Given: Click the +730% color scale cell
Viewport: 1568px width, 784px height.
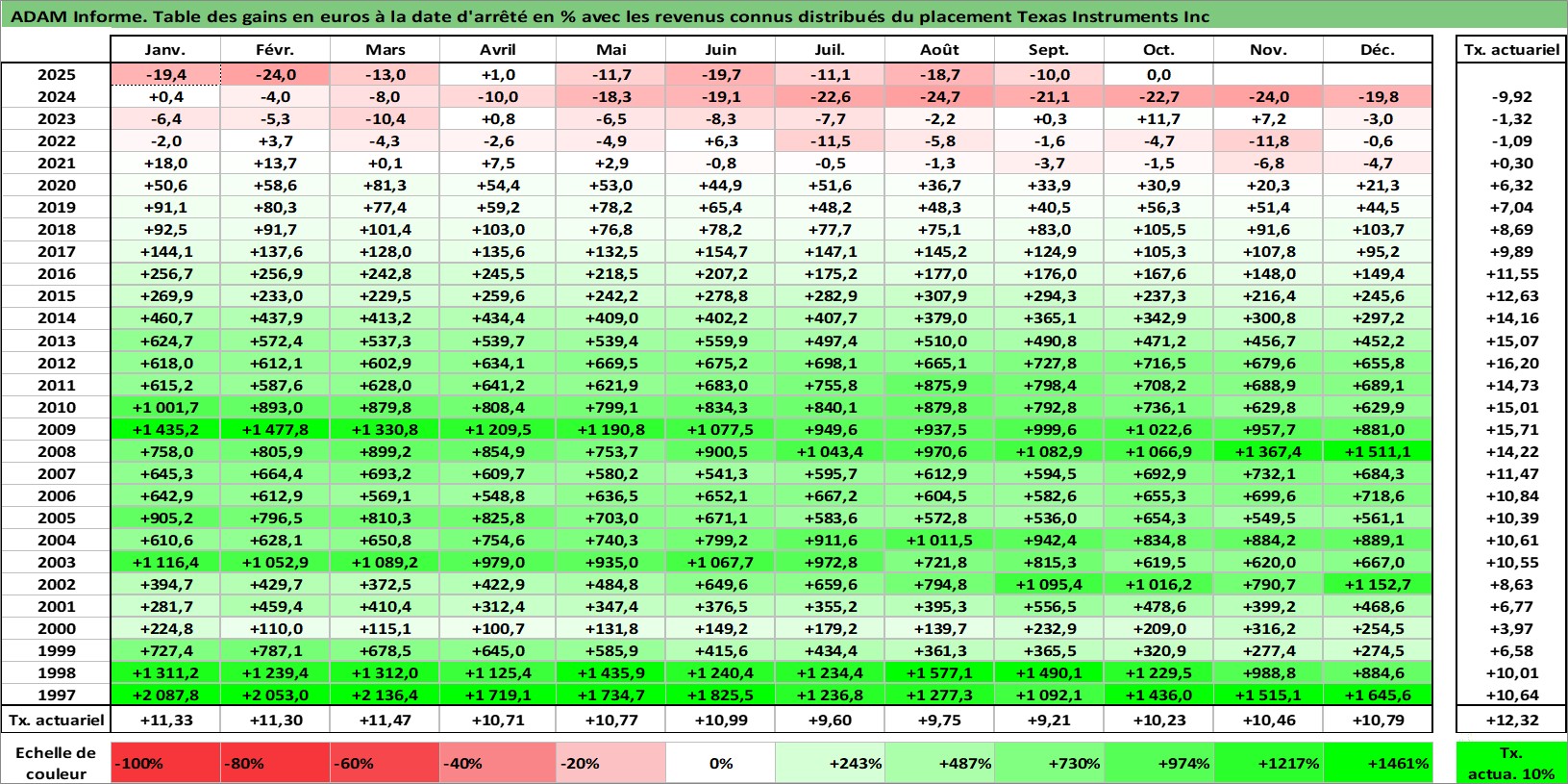Looking at the screenshot, I should pyautogui.click(x=1049, y=763).
